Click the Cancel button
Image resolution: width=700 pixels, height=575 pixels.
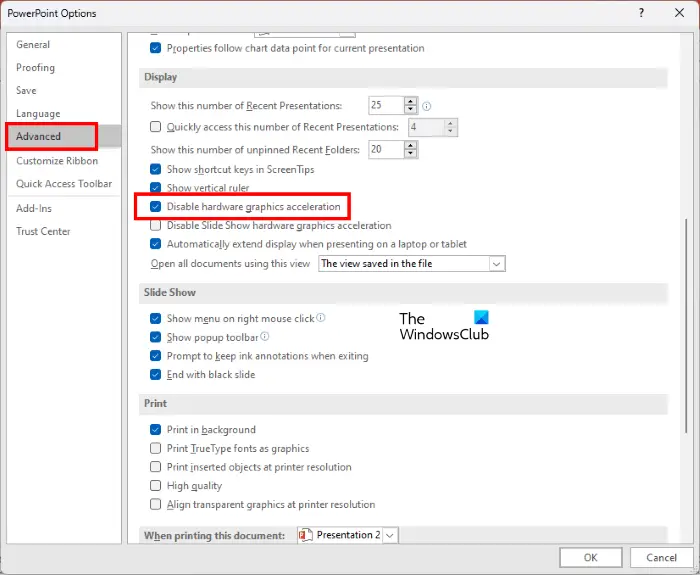[x=661, y=557]
